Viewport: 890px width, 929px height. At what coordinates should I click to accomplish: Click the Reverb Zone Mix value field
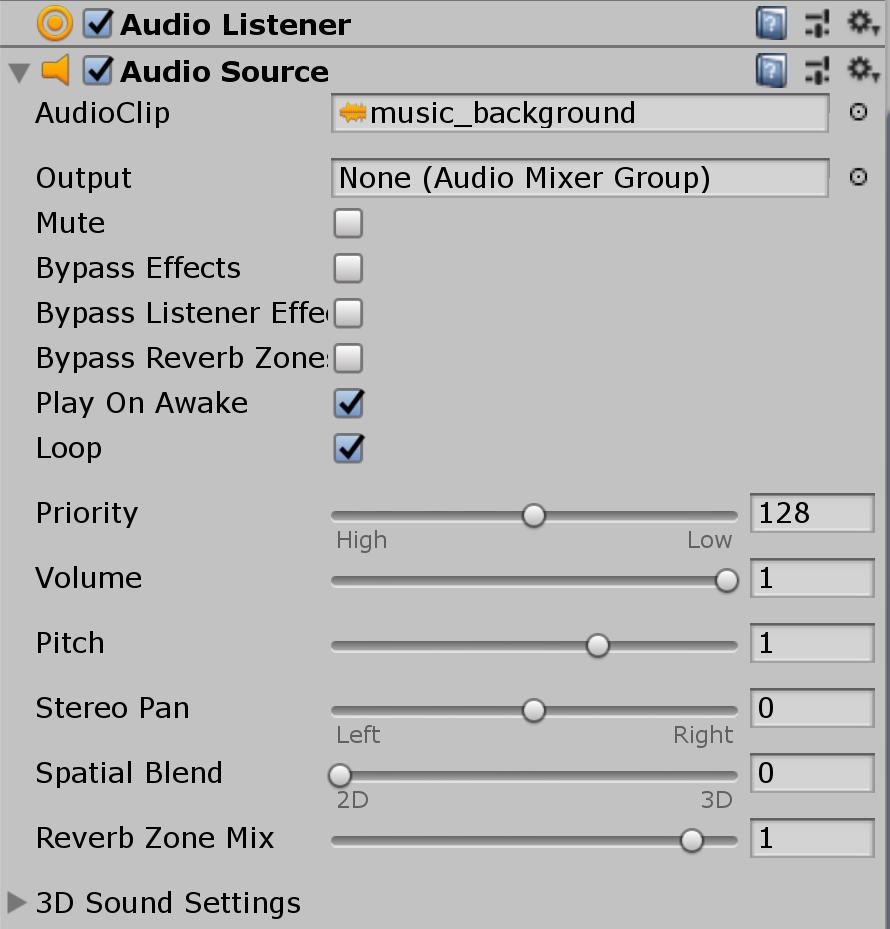click(x=812, y=838)
